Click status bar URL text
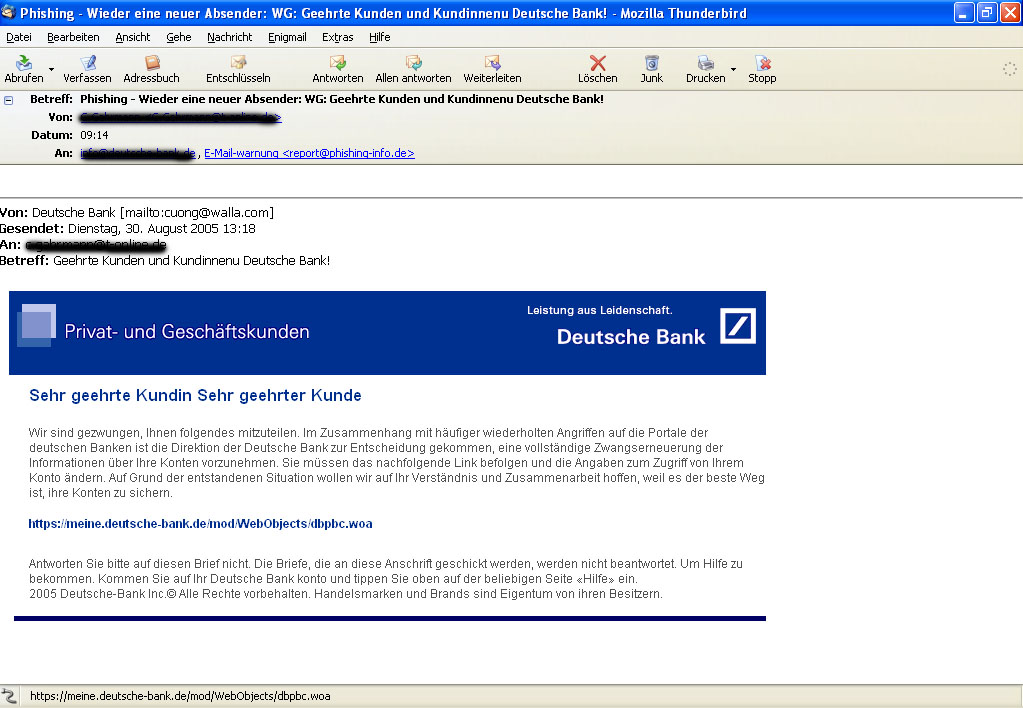 [x=180, y=696]
